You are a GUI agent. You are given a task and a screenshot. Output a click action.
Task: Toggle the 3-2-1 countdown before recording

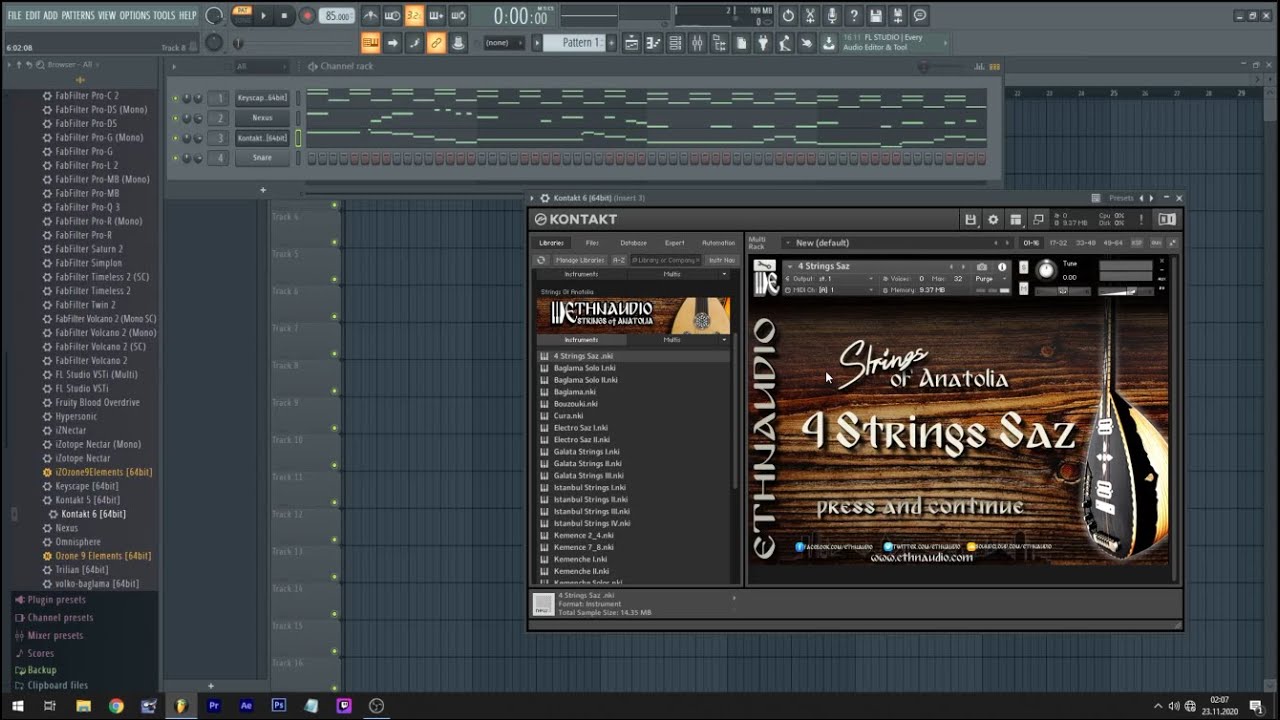click(414, 16)
